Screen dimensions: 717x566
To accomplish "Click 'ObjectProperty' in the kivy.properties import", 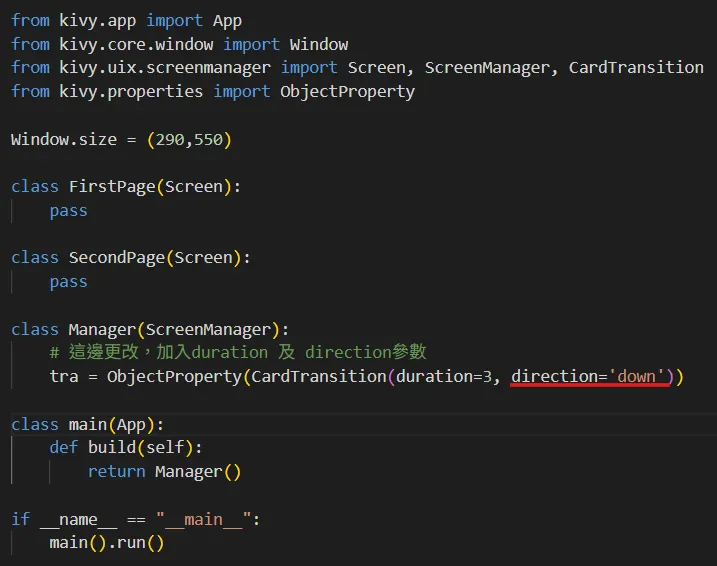I will tap(348, 91).
